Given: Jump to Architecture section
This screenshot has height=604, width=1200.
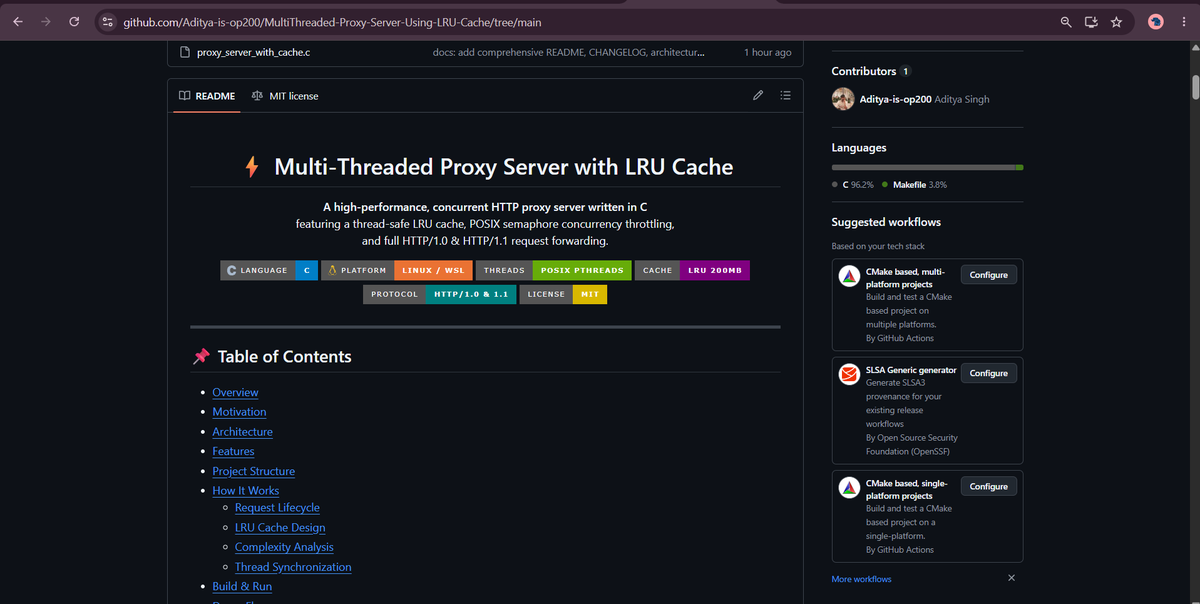Looking at the screenshot, I should 242,432.
